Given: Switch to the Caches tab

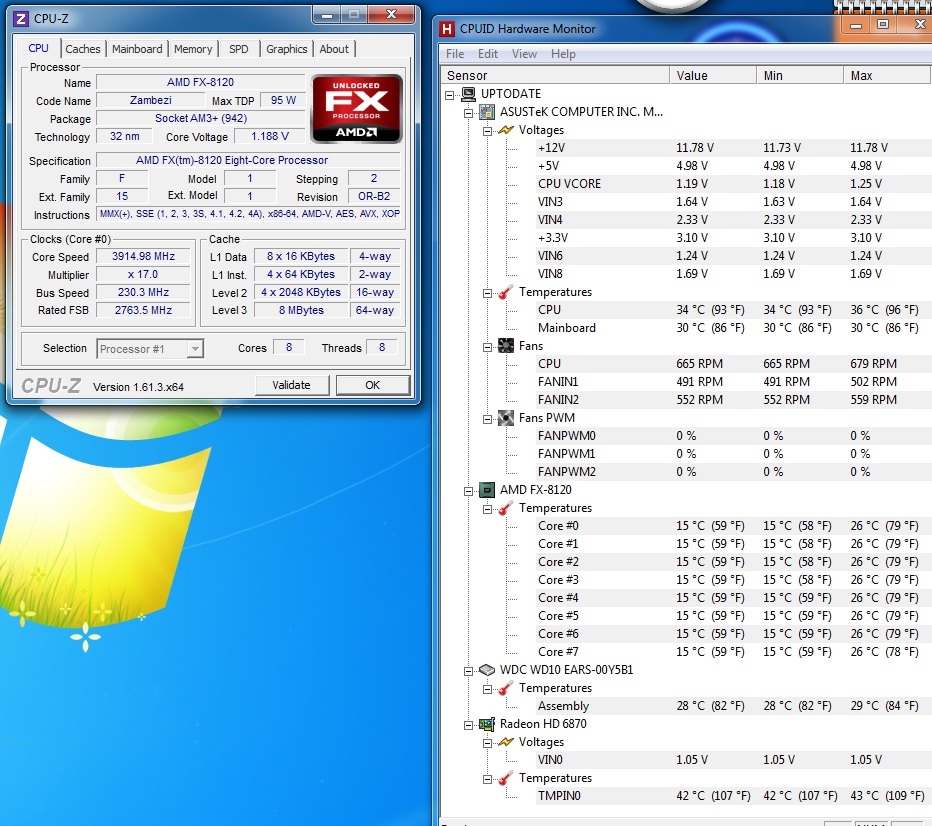Looking at the screenshot, I should 83,49.
